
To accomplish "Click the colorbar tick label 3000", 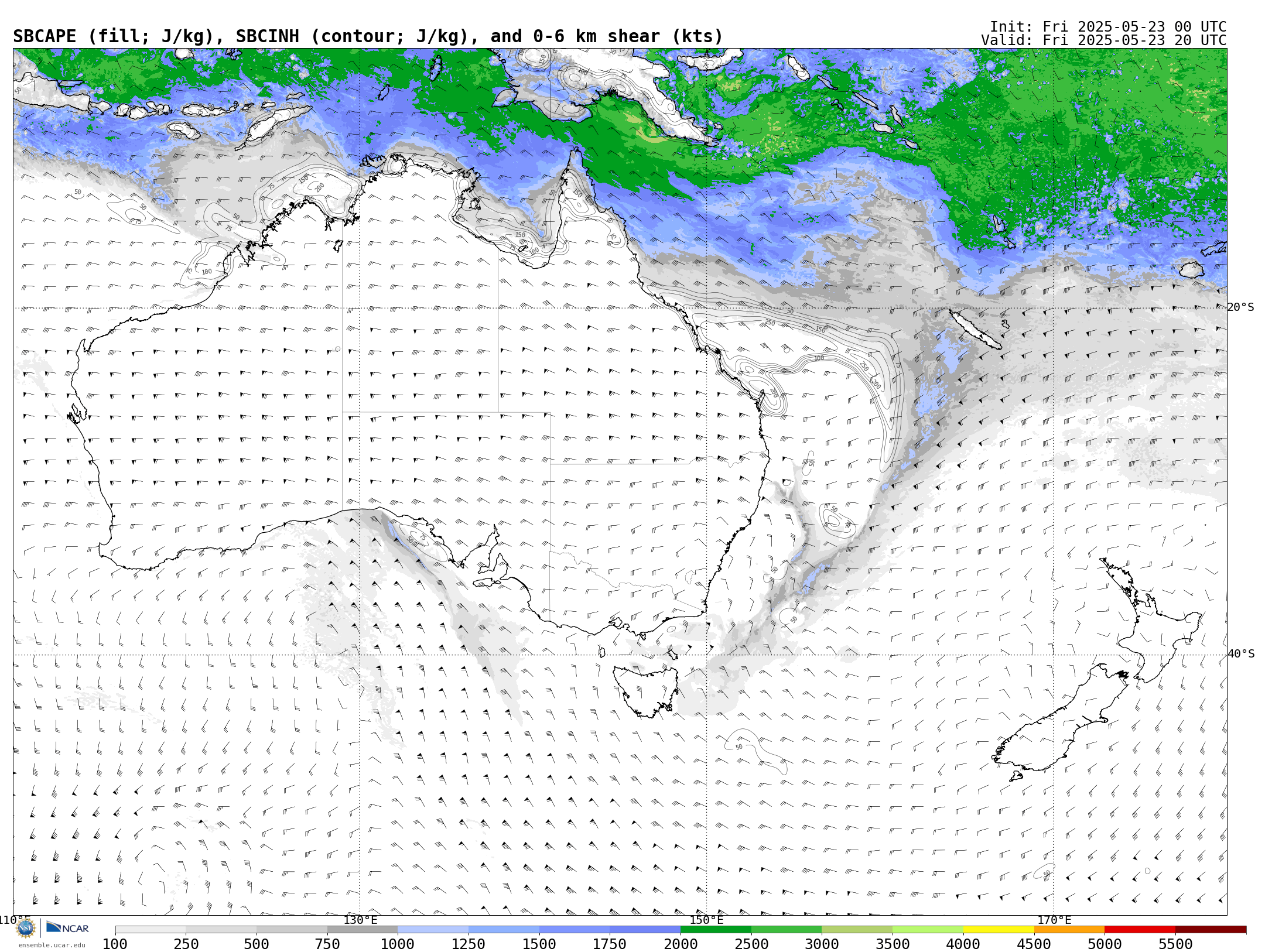I will (x=822, y=944).
